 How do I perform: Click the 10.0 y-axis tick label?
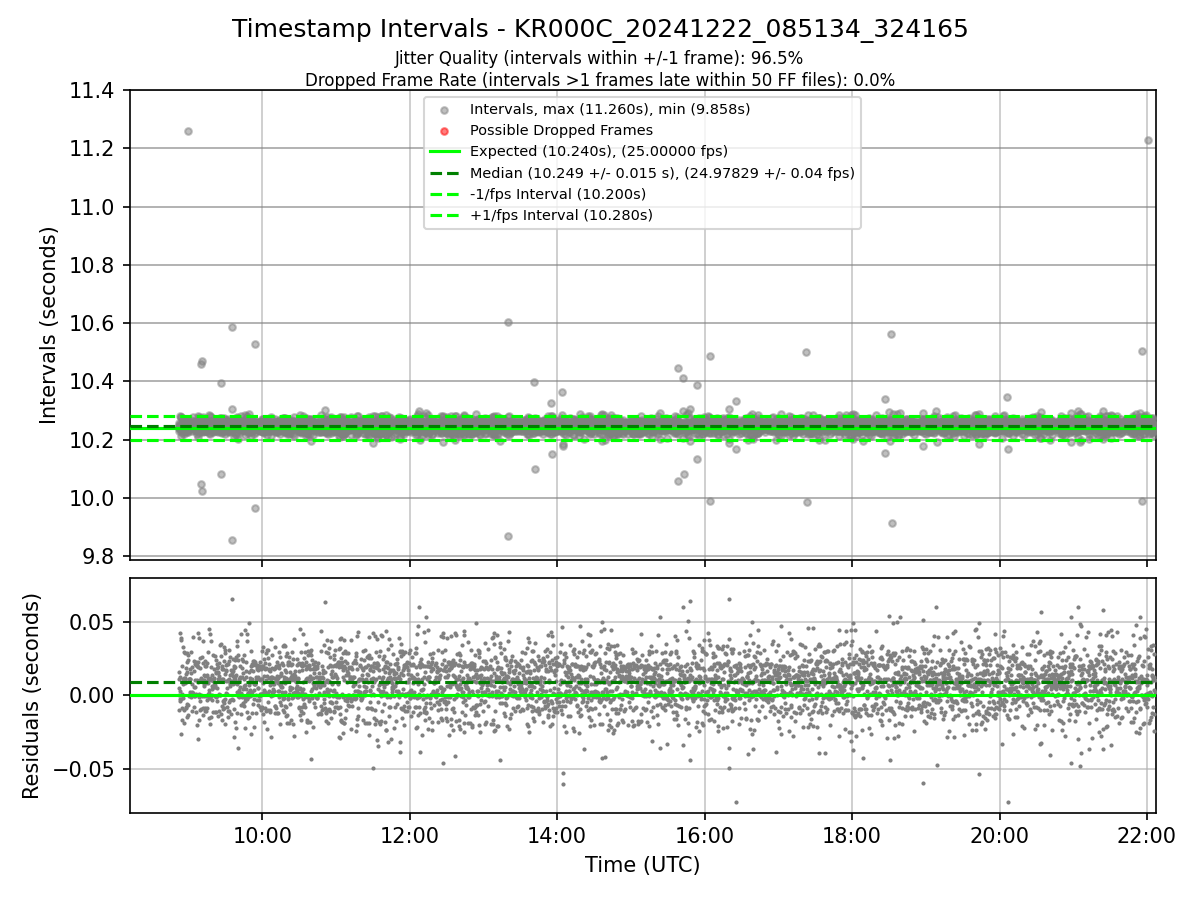(93, 498)
